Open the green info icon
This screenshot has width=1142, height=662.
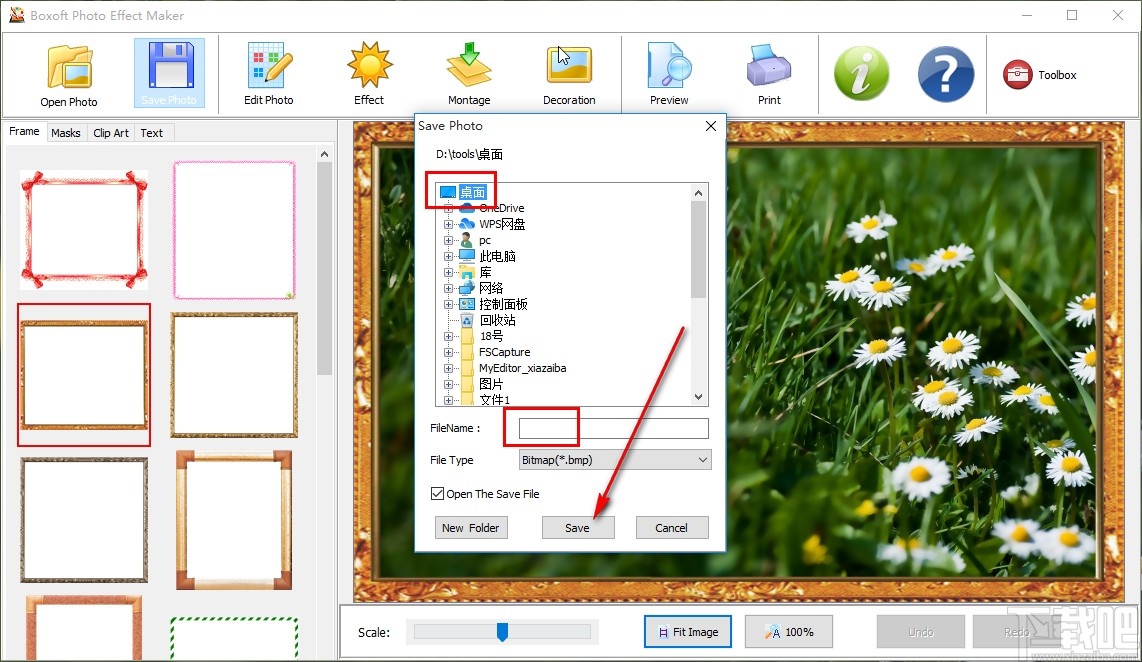[862, 74]
